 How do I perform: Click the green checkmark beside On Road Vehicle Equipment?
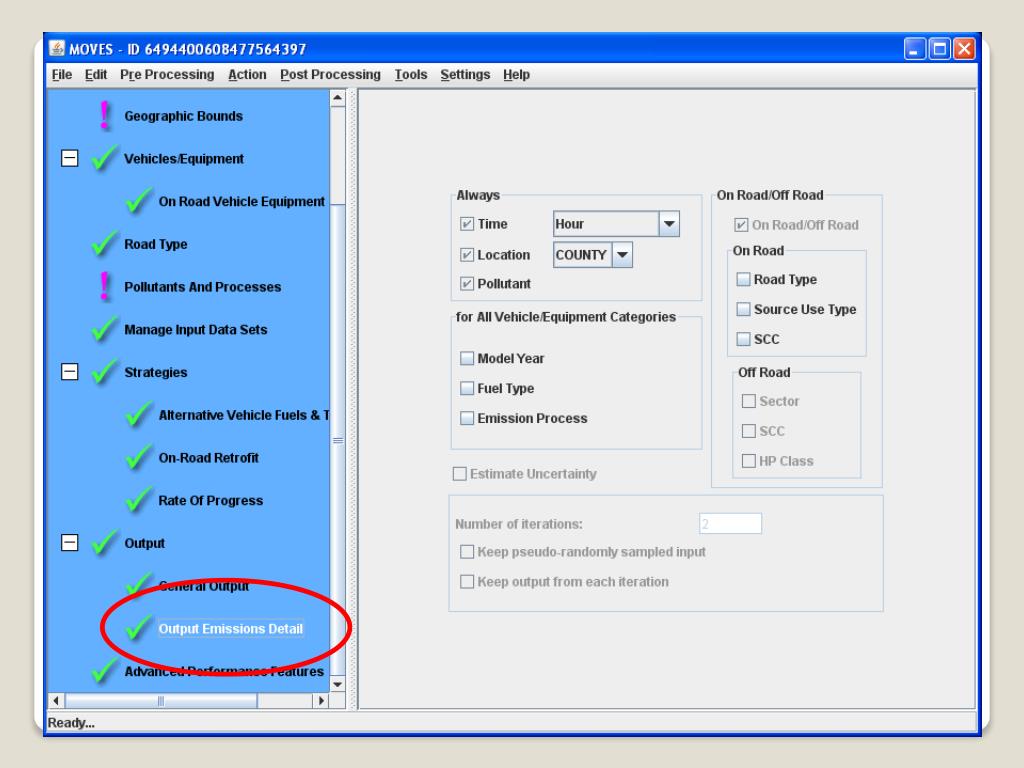[x=138, y=200]
